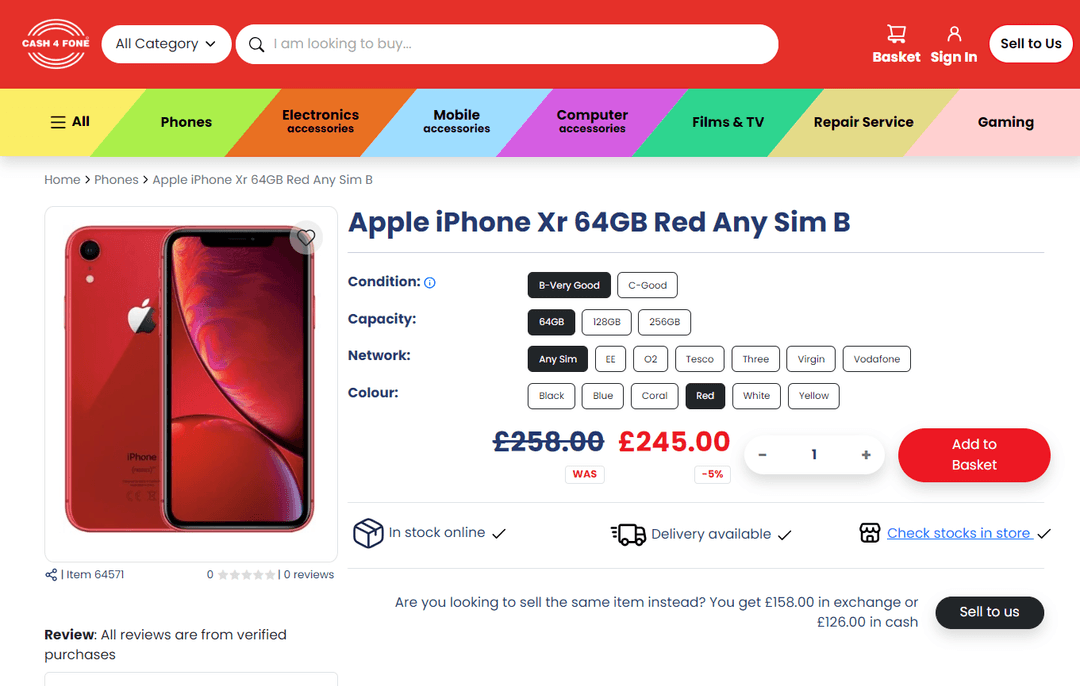Open the Condition info icon
Screen dimensions: 1080x686
pos(430,282)
